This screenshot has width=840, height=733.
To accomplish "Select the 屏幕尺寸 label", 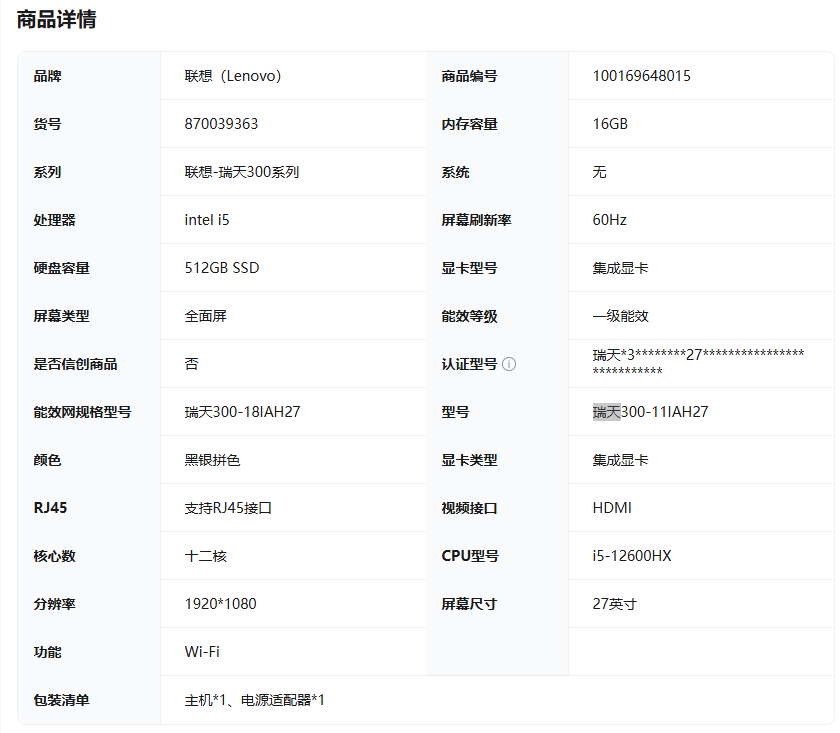I will pos(469,604).
